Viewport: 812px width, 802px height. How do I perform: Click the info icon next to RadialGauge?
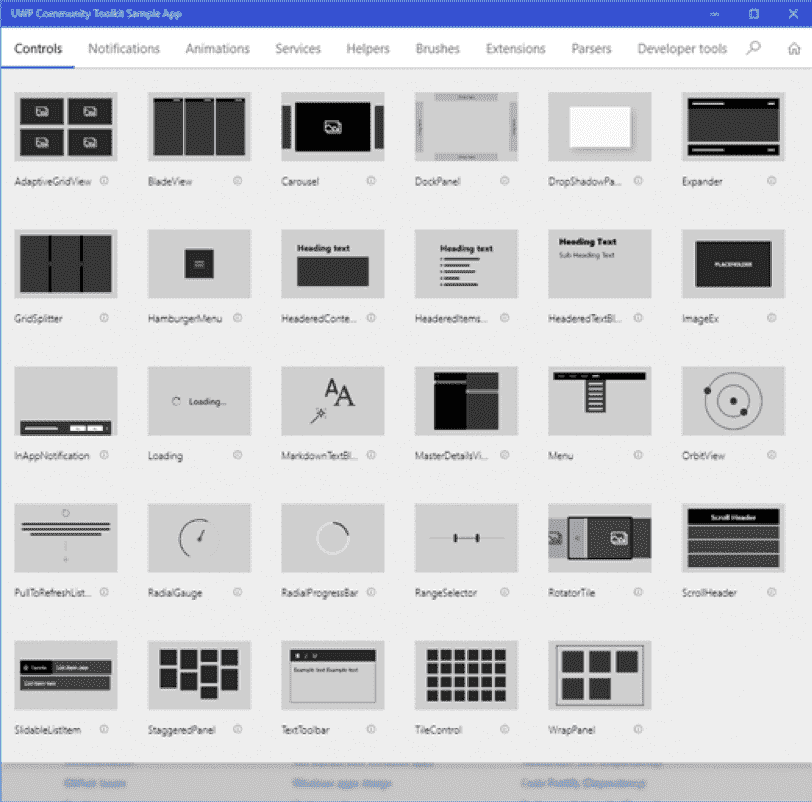click(238, 592)
